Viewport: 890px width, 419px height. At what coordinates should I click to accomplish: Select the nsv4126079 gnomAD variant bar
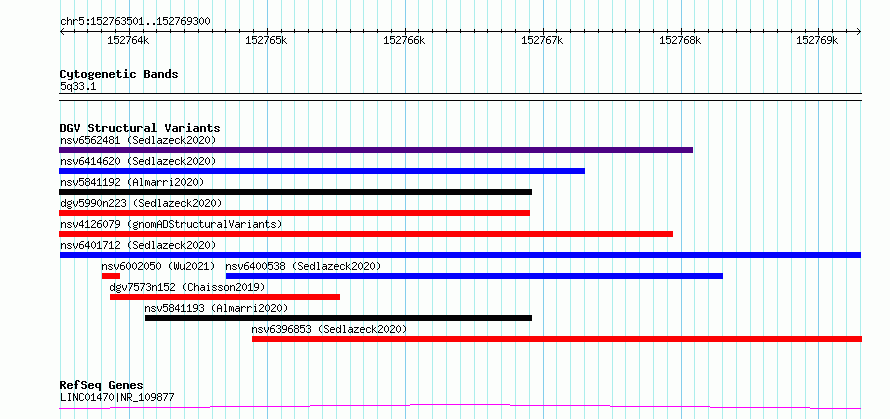(x=366, y=234)
